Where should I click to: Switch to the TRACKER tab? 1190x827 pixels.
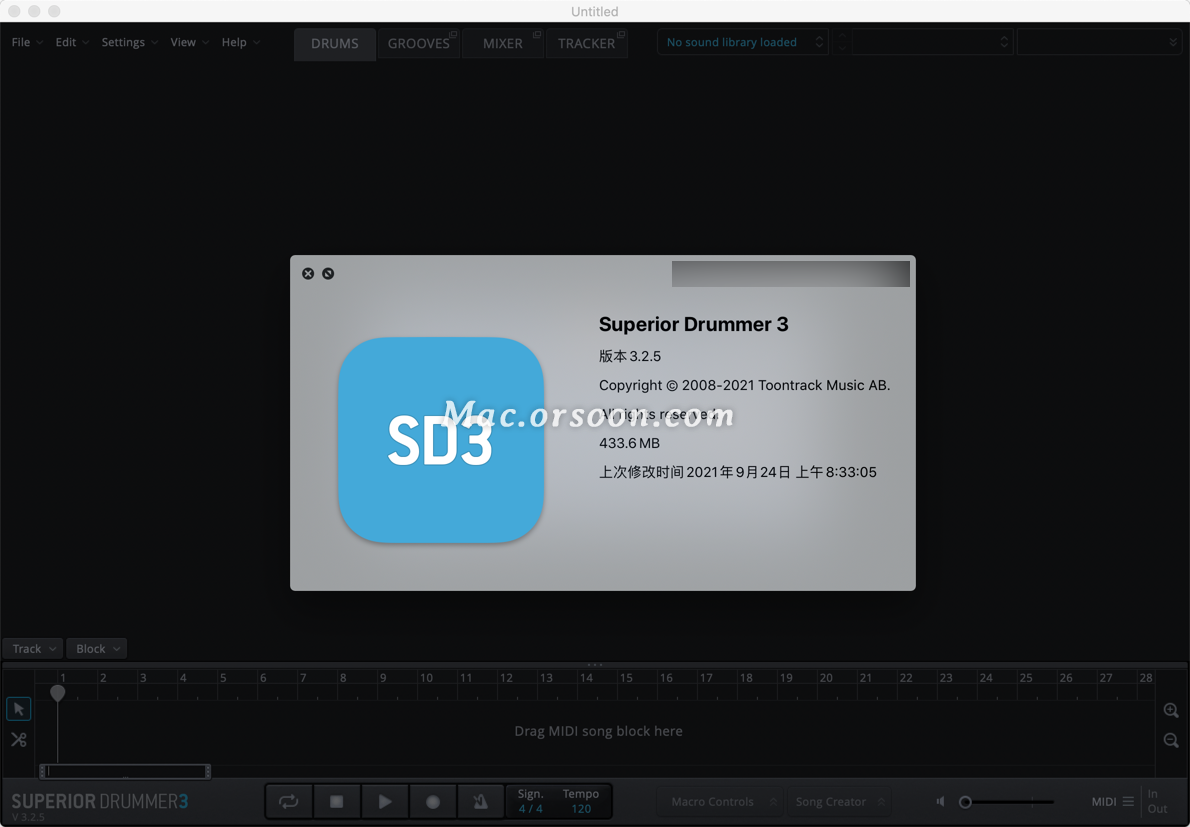[x=586, y=44]
